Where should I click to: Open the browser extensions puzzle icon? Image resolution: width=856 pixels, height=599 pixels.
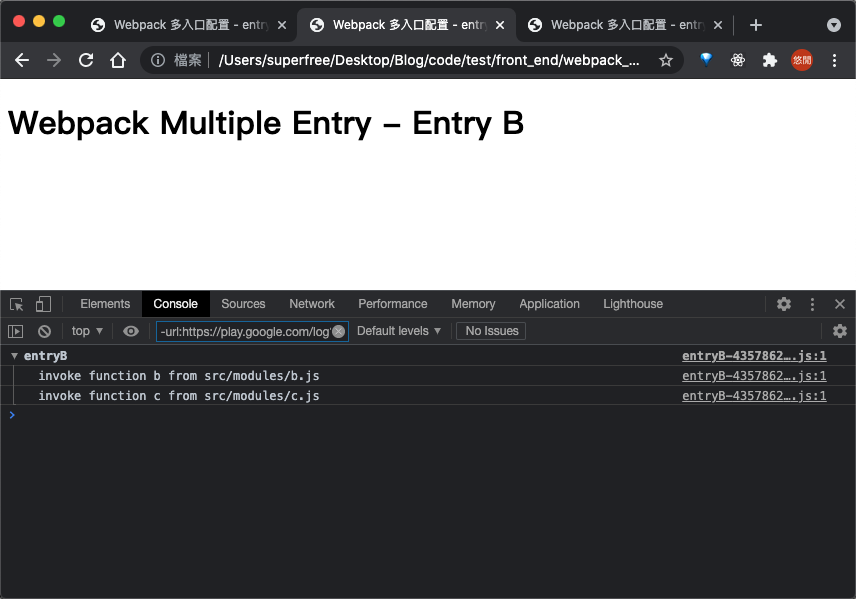[770, 60]
